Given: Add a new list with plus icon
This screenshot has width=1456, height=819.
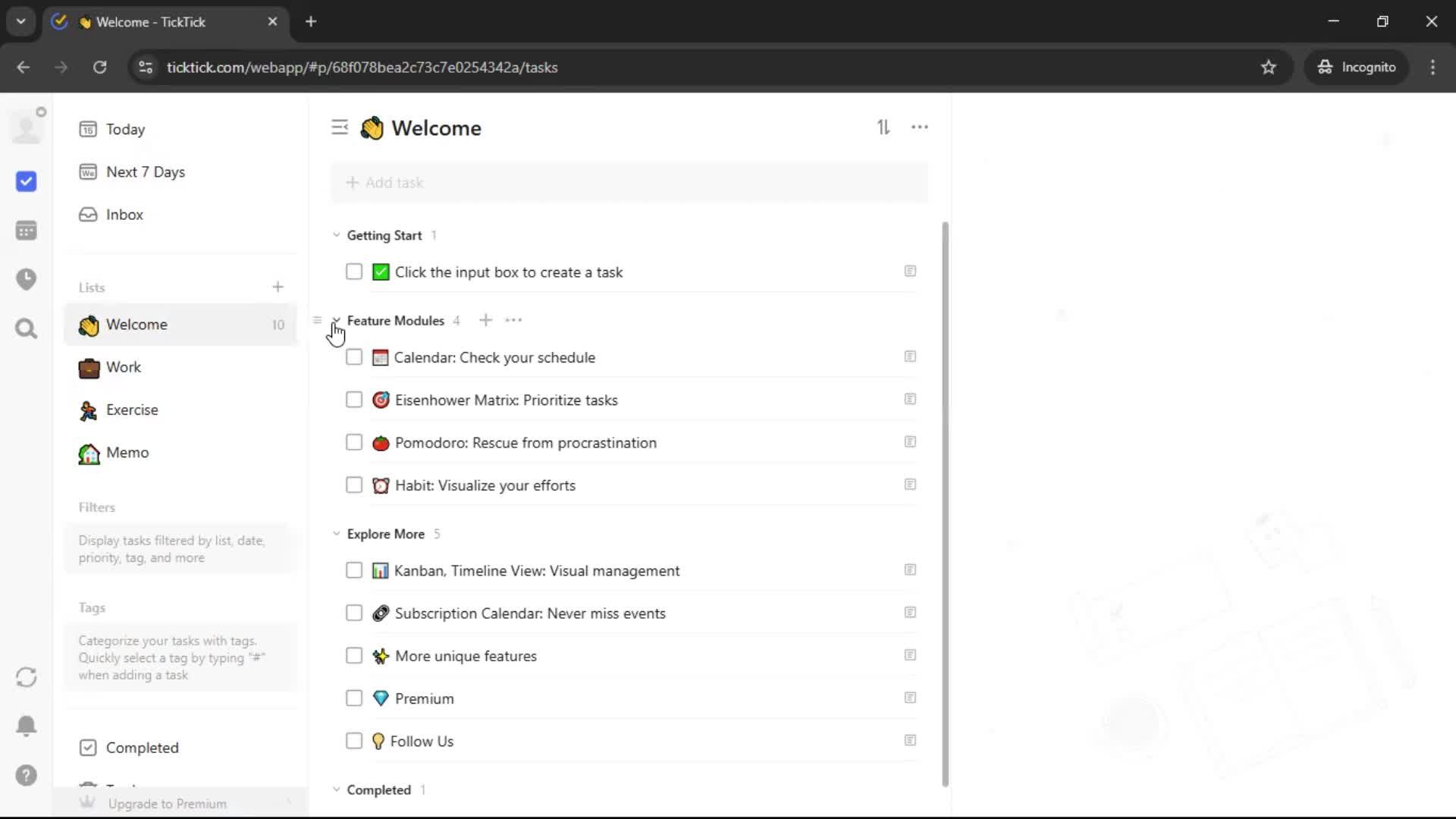Looking at the screenshot, I should point(278,287).
